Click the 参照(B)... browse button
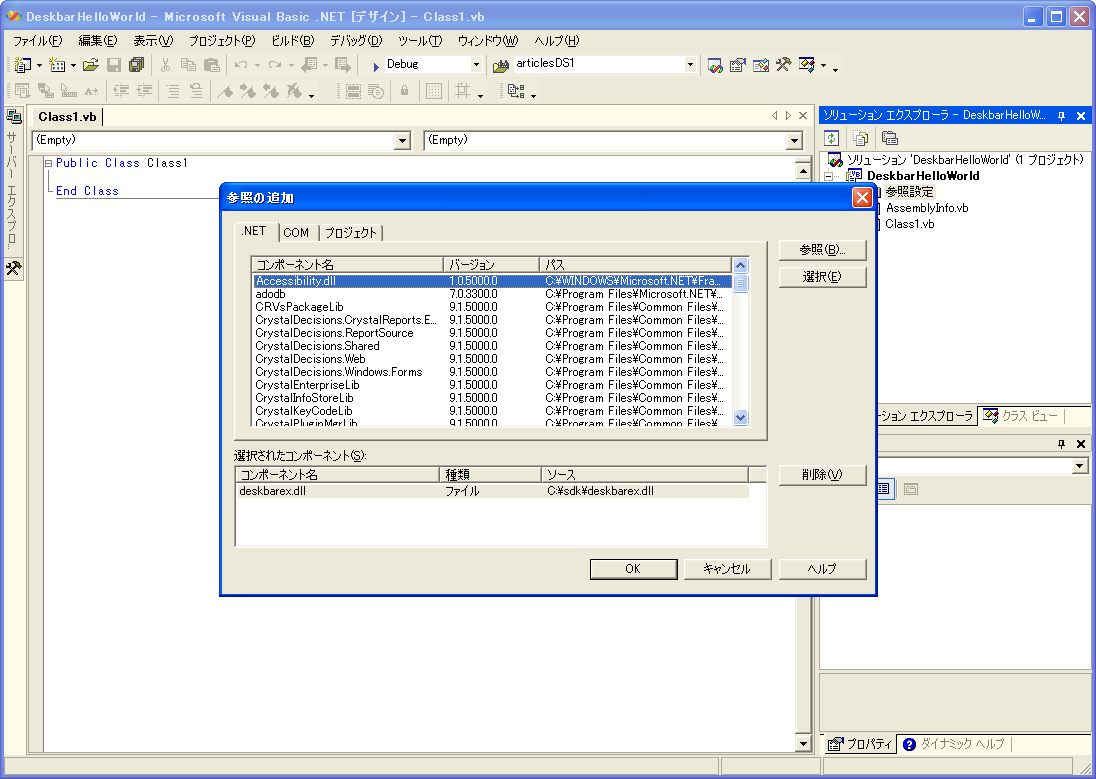The width and height of the screenshot is (1096, 779). (x=822, y=250)
